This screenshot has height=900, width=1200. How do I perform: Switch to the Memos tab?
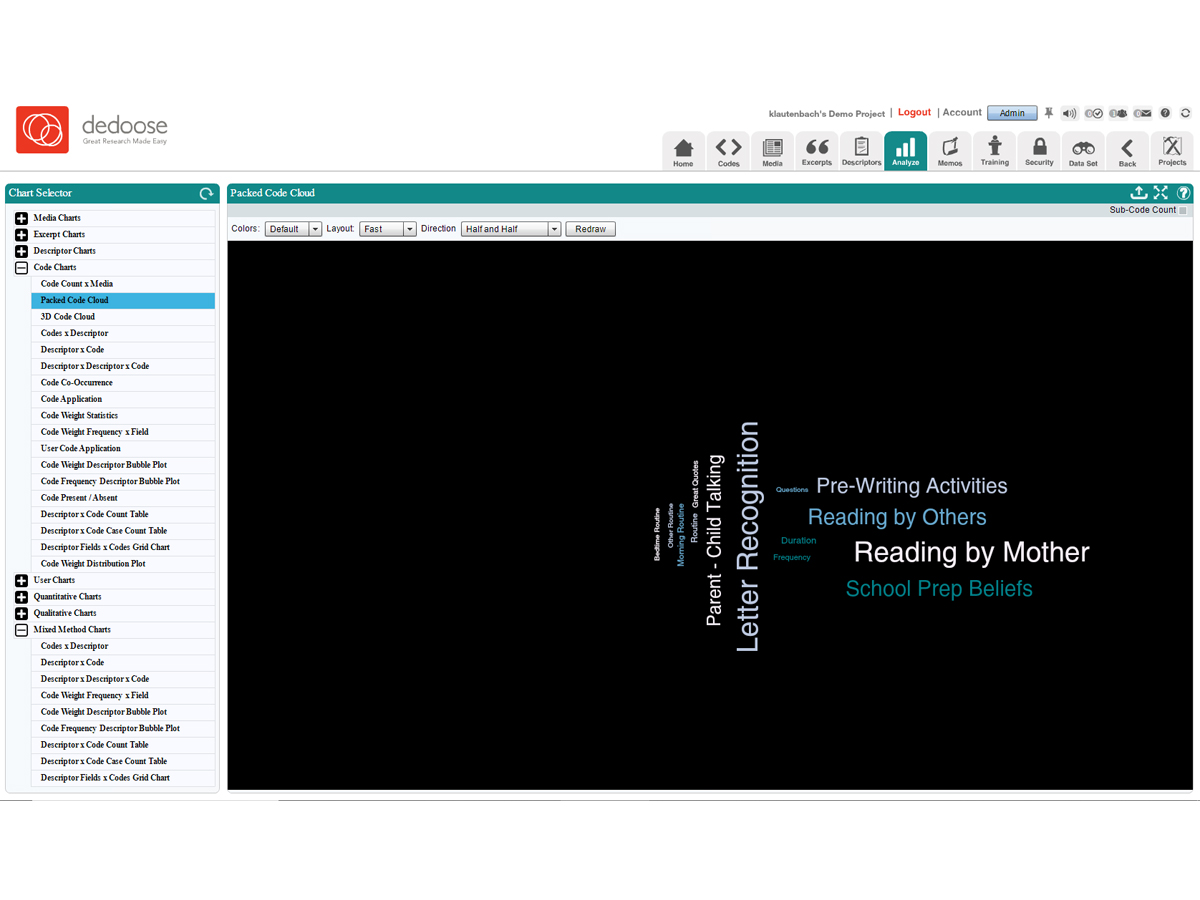tap(950, 150)
